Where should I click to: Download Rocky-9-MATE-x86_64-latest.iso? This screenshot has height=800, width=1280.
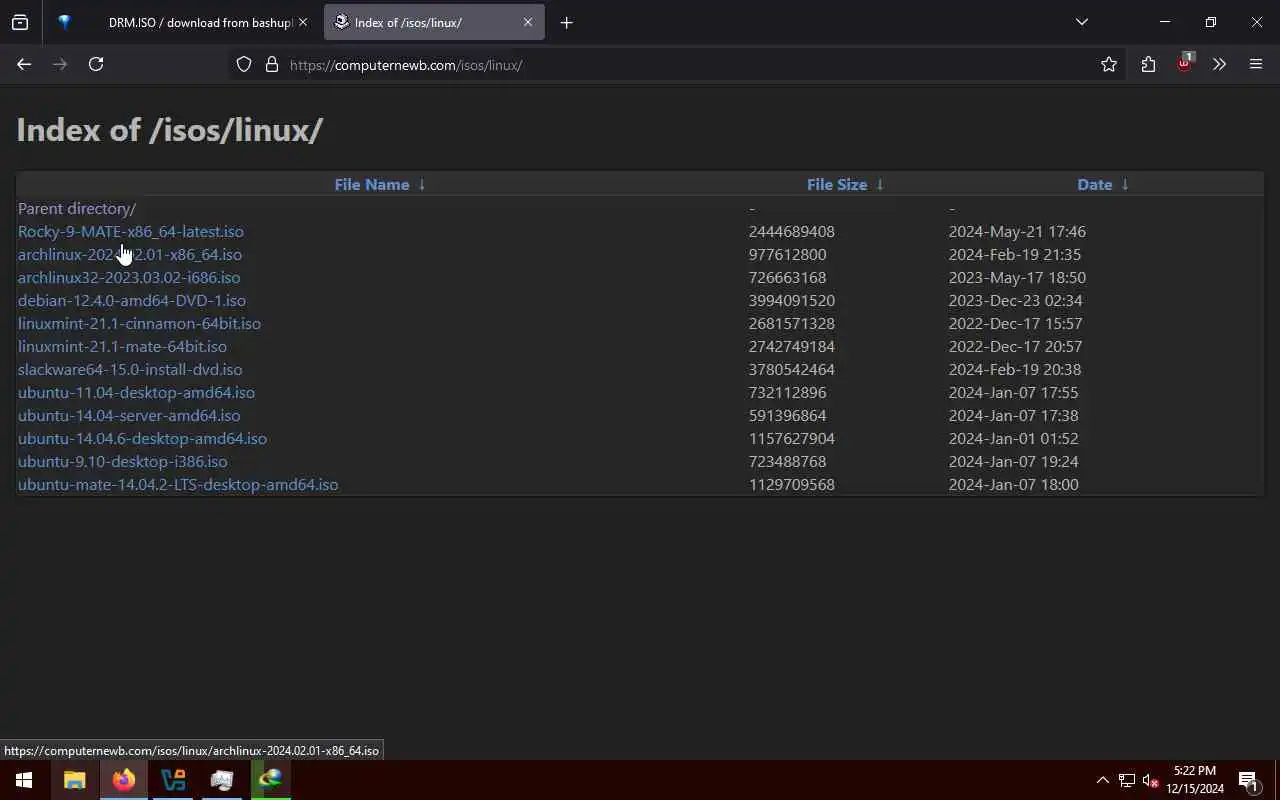coord(131,231)
